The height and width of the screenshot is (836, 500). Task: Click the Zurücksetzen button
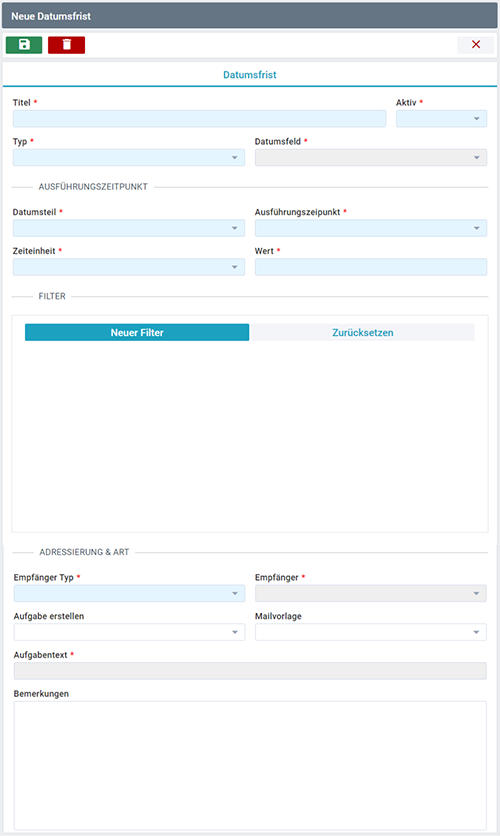[x=362, y=332]
